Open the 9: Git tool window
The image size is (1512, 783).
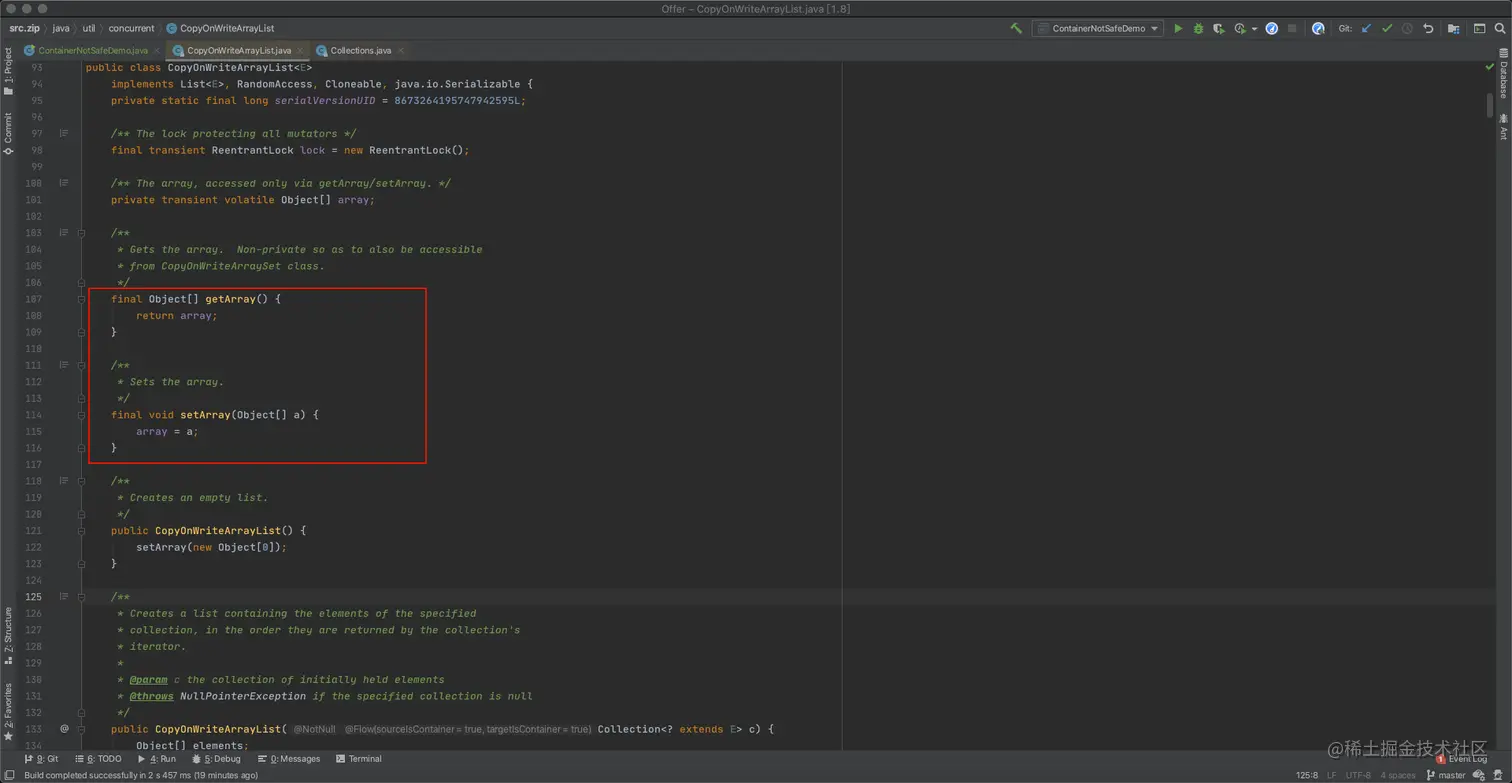(x=41, y=759)
